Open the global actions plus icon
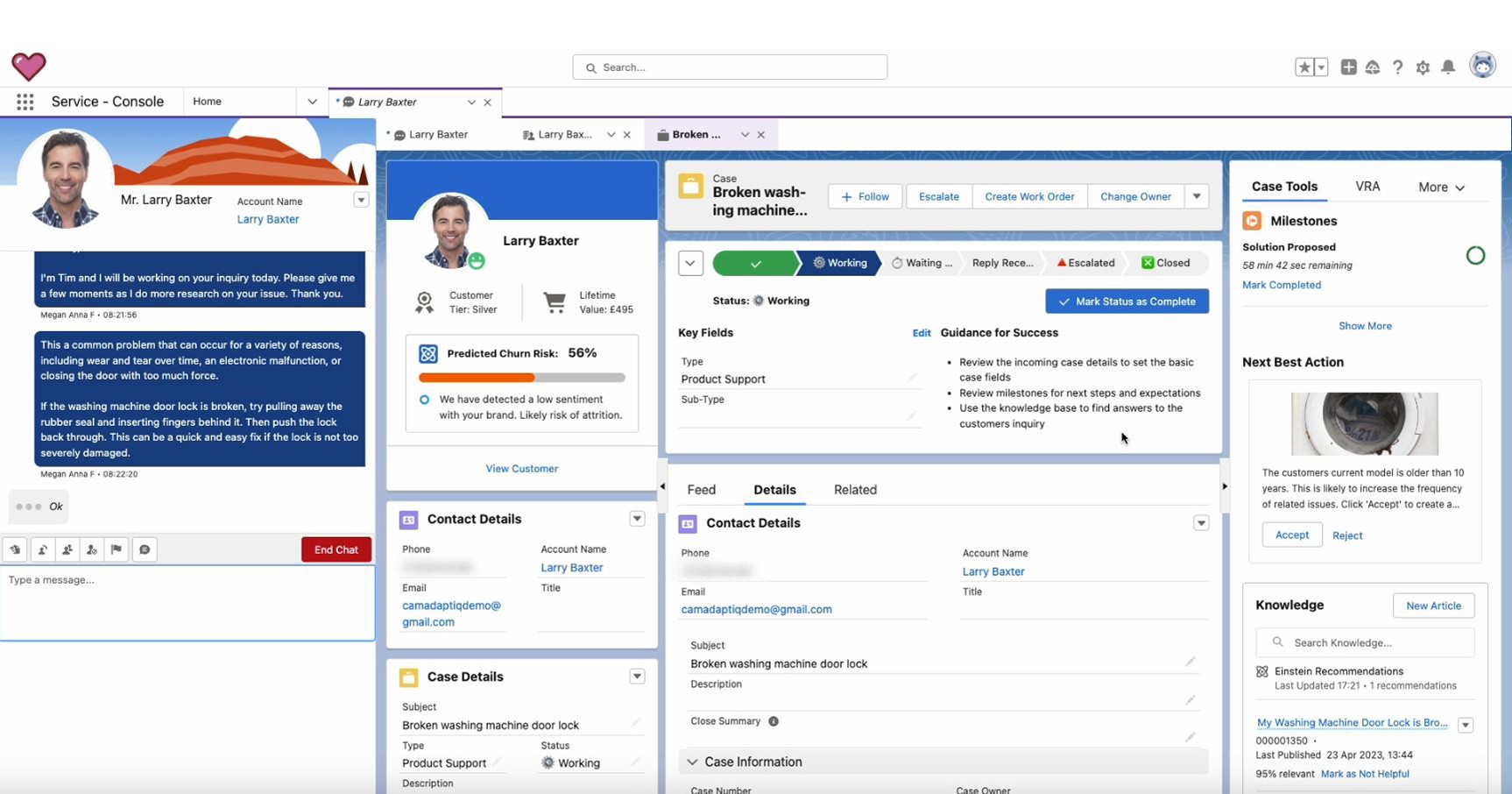Screen dimensions: 1512x794 [1348, 67]
